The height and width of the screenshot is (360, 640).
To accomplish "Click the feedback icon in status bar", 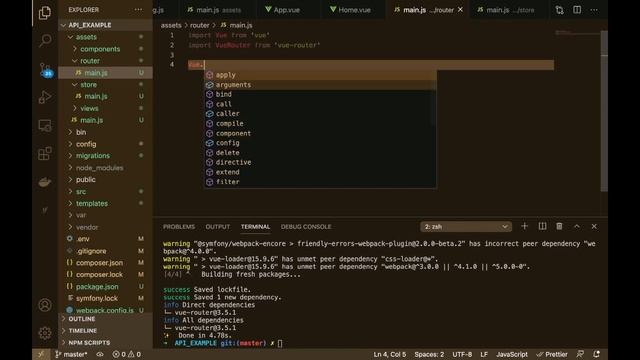I will (x=580, y=354).
